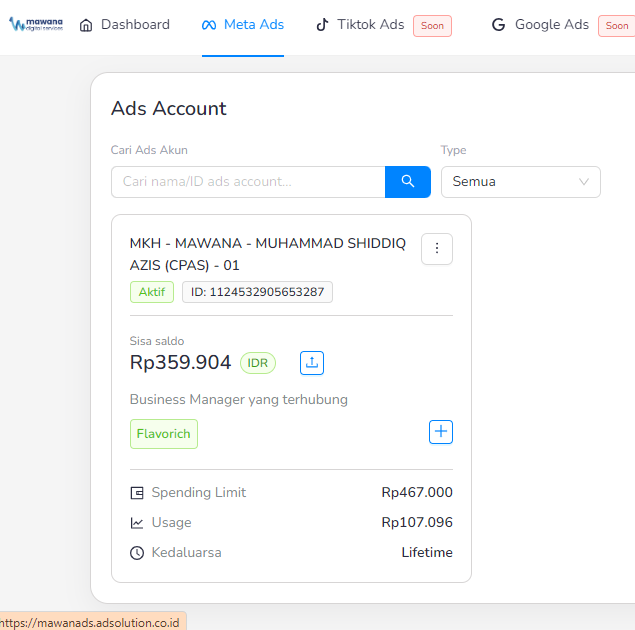The height and width of the screenshot is (630, 635).
Task: Click the top-up upload icon next to balance
Action: pos(312,363)
